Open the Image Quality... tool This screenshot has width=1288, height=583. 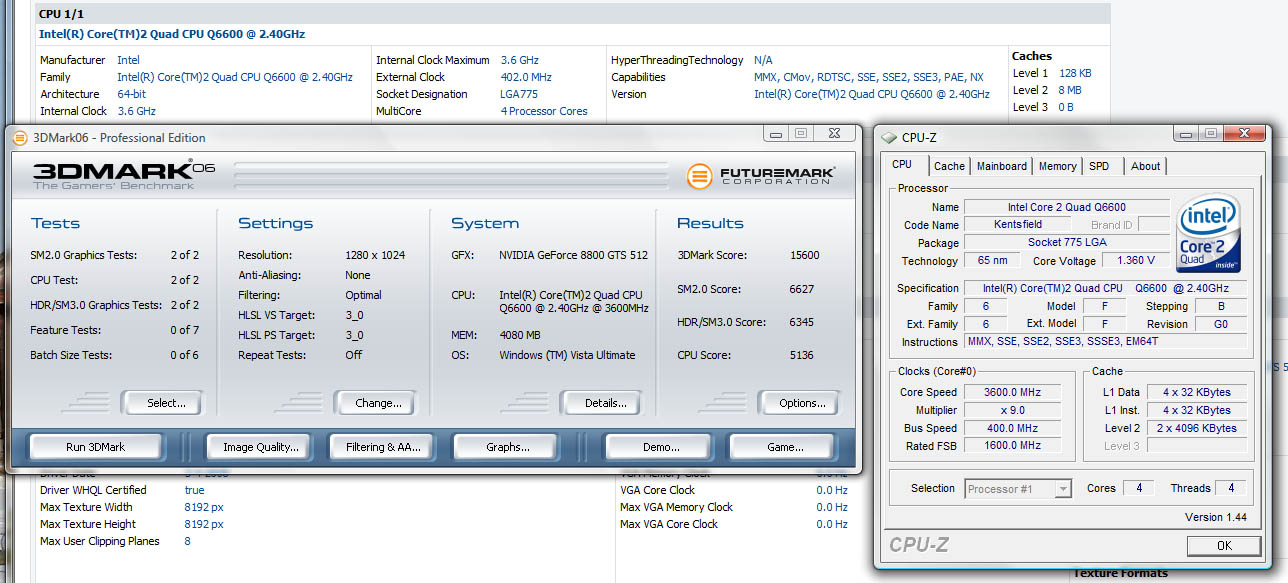(260, 447)
